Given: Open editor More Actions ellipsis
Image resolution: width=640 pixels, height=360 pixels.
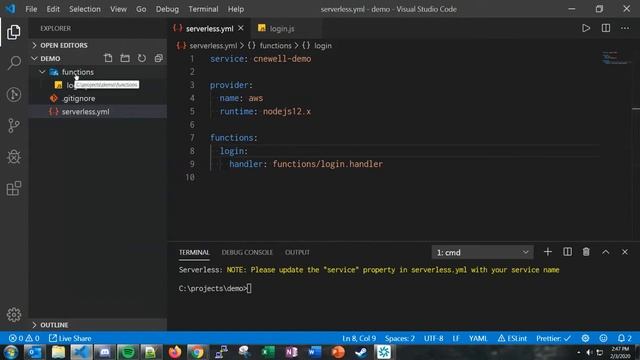Looking at the screenshot, I should click(625, 28).
